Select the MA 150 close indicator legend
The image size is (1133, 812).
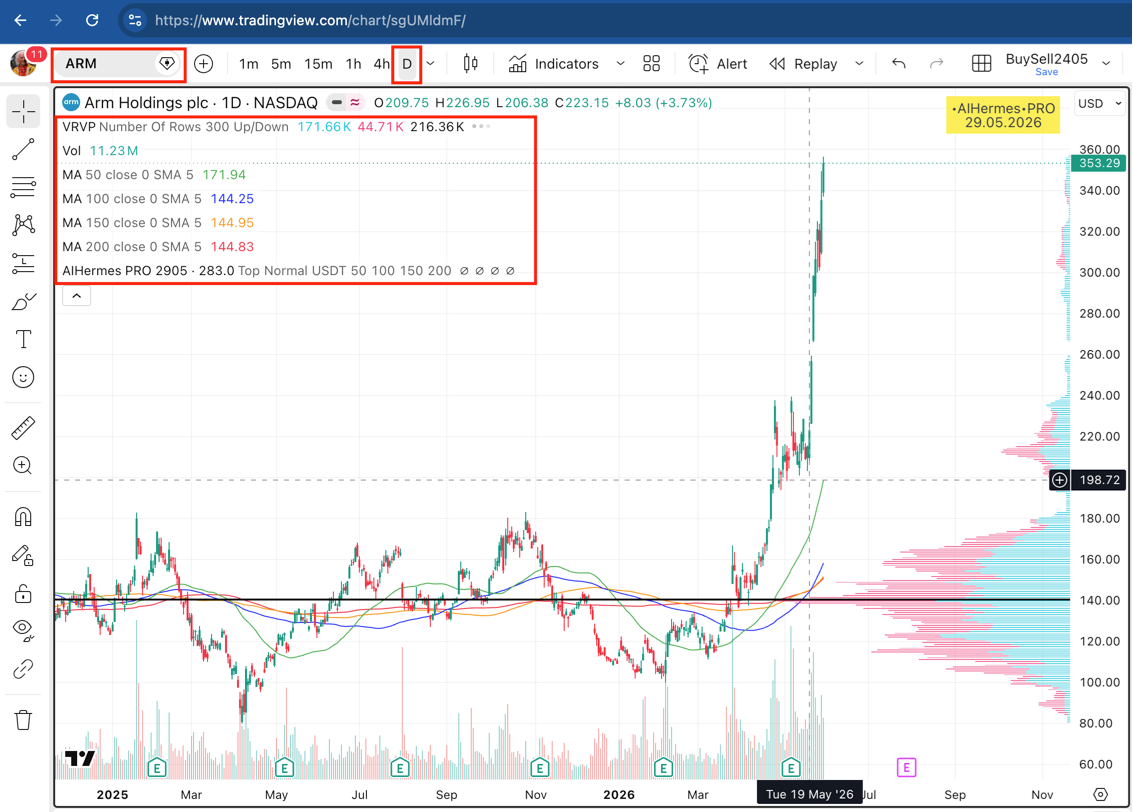coord(158,223)
